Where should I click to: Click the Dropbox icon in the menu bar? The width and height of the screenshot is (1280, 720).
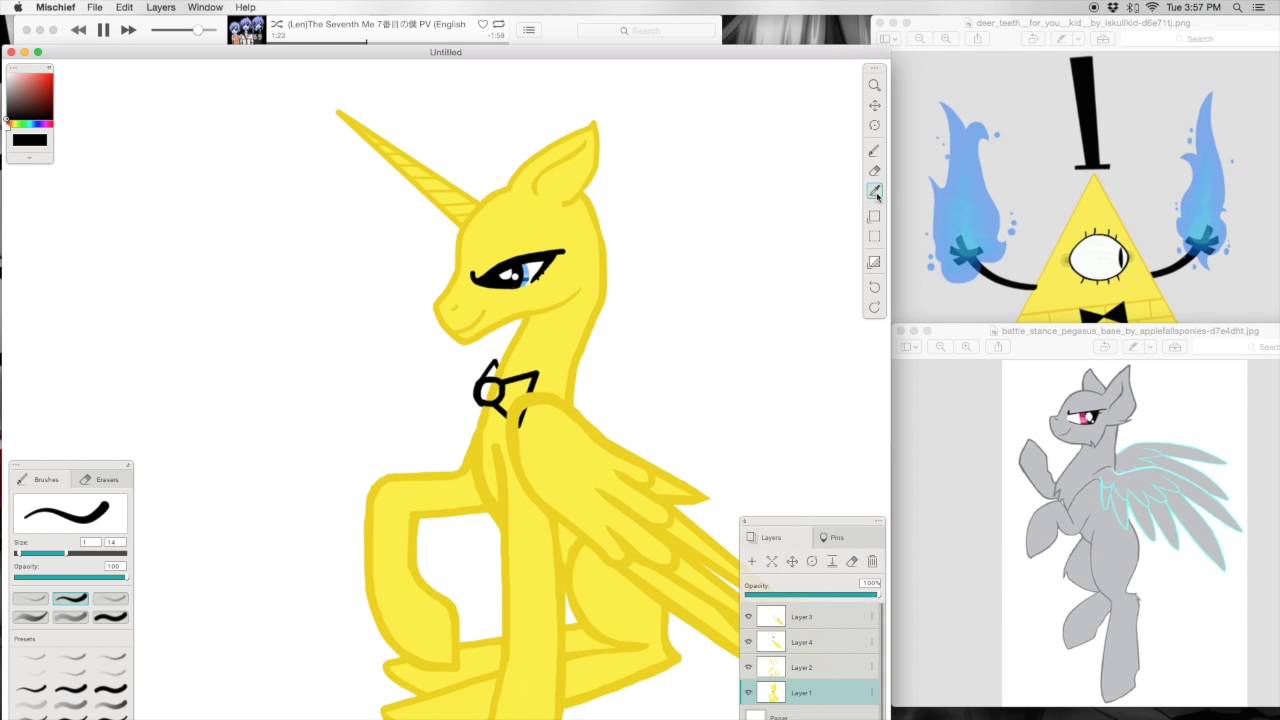tap(1113, 7)
